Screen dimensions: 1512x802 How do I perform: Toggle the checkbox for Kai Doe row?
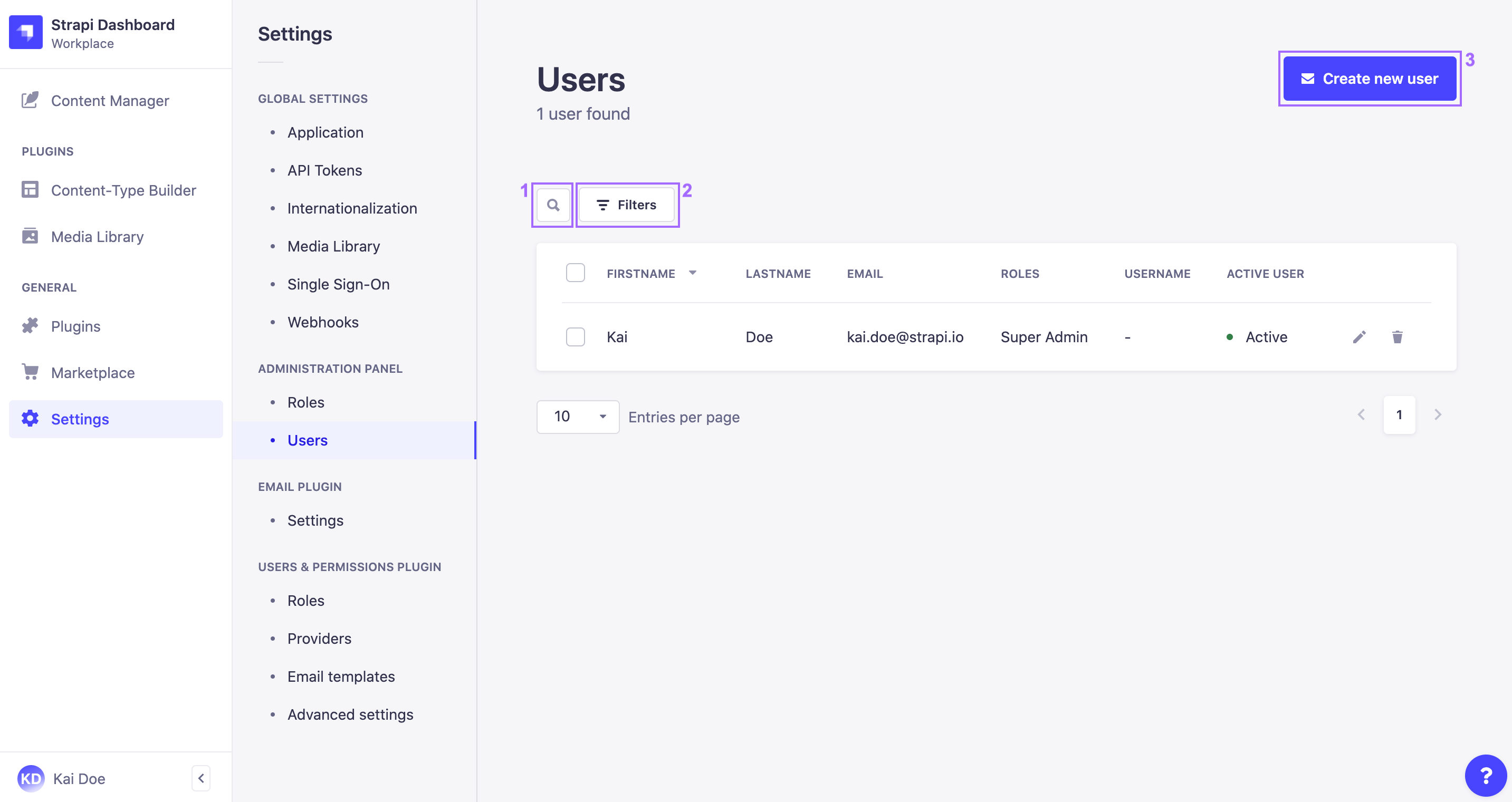click(575, 336)
